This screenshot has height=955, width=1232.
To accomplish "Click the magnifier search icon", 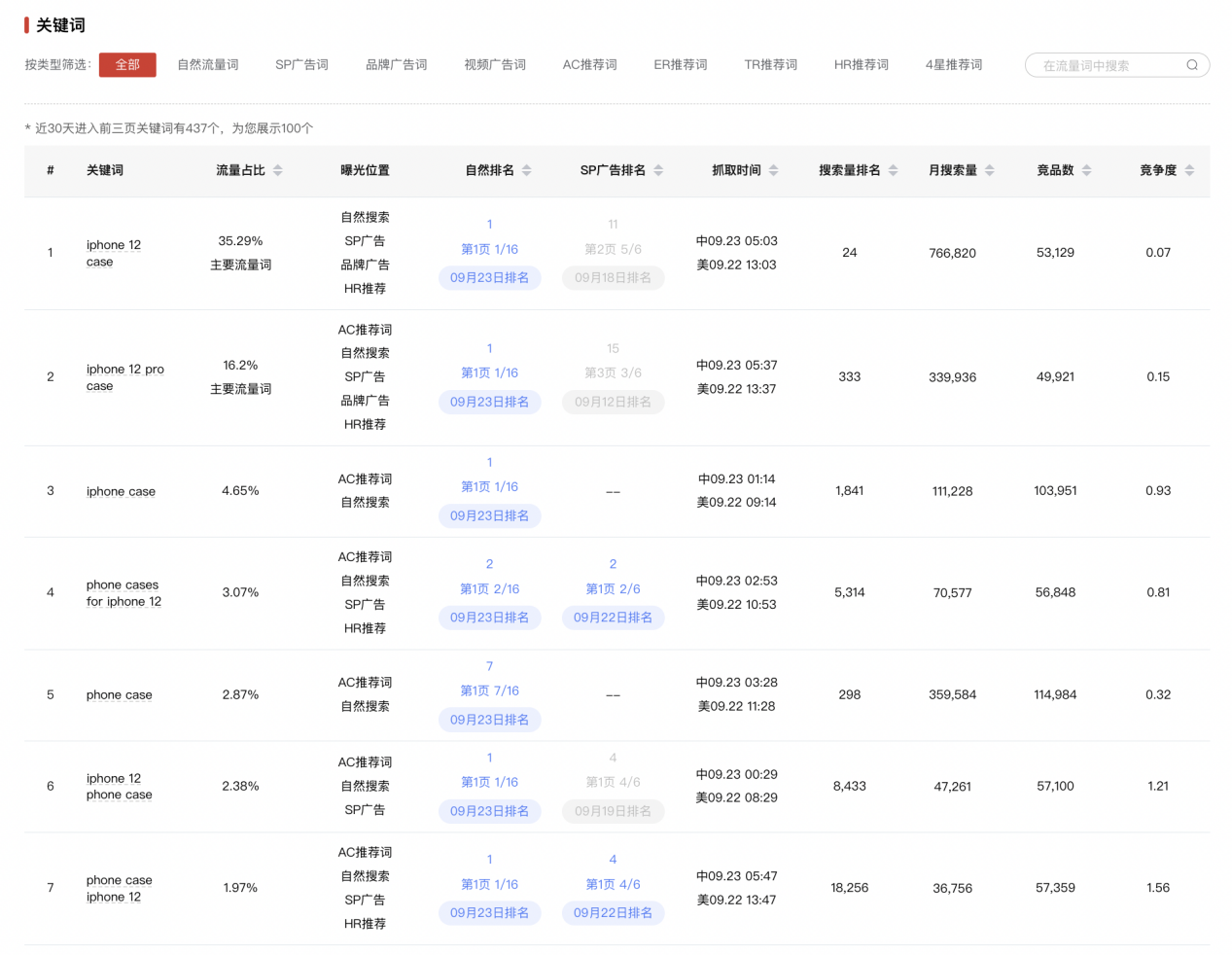I will point(1191,65).
